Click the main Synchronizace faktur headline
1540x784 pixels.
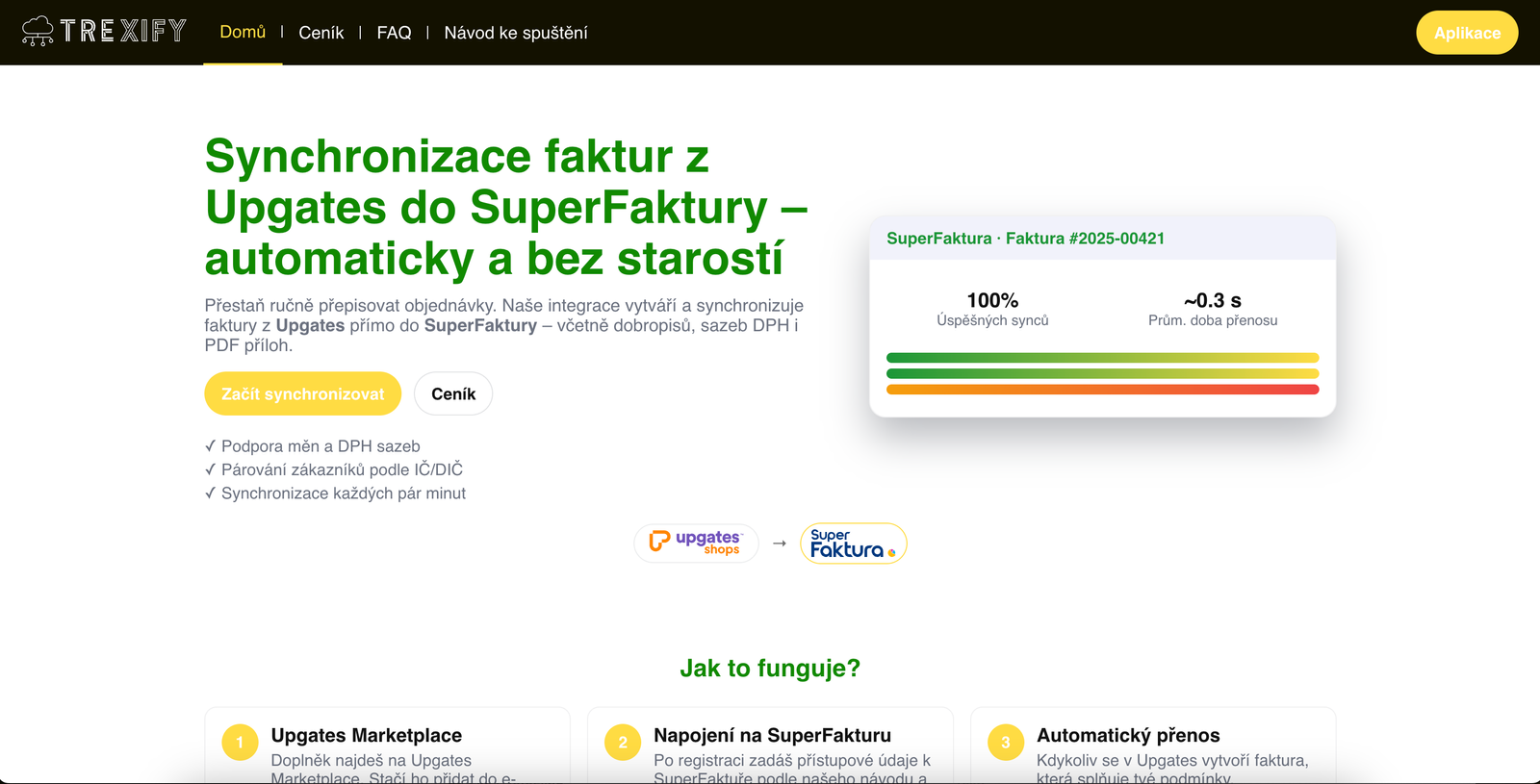506,208
